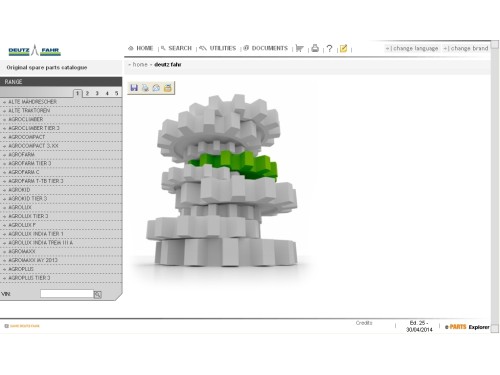Click the Same Deutz-Fahr footer logo

coord(22,326)
